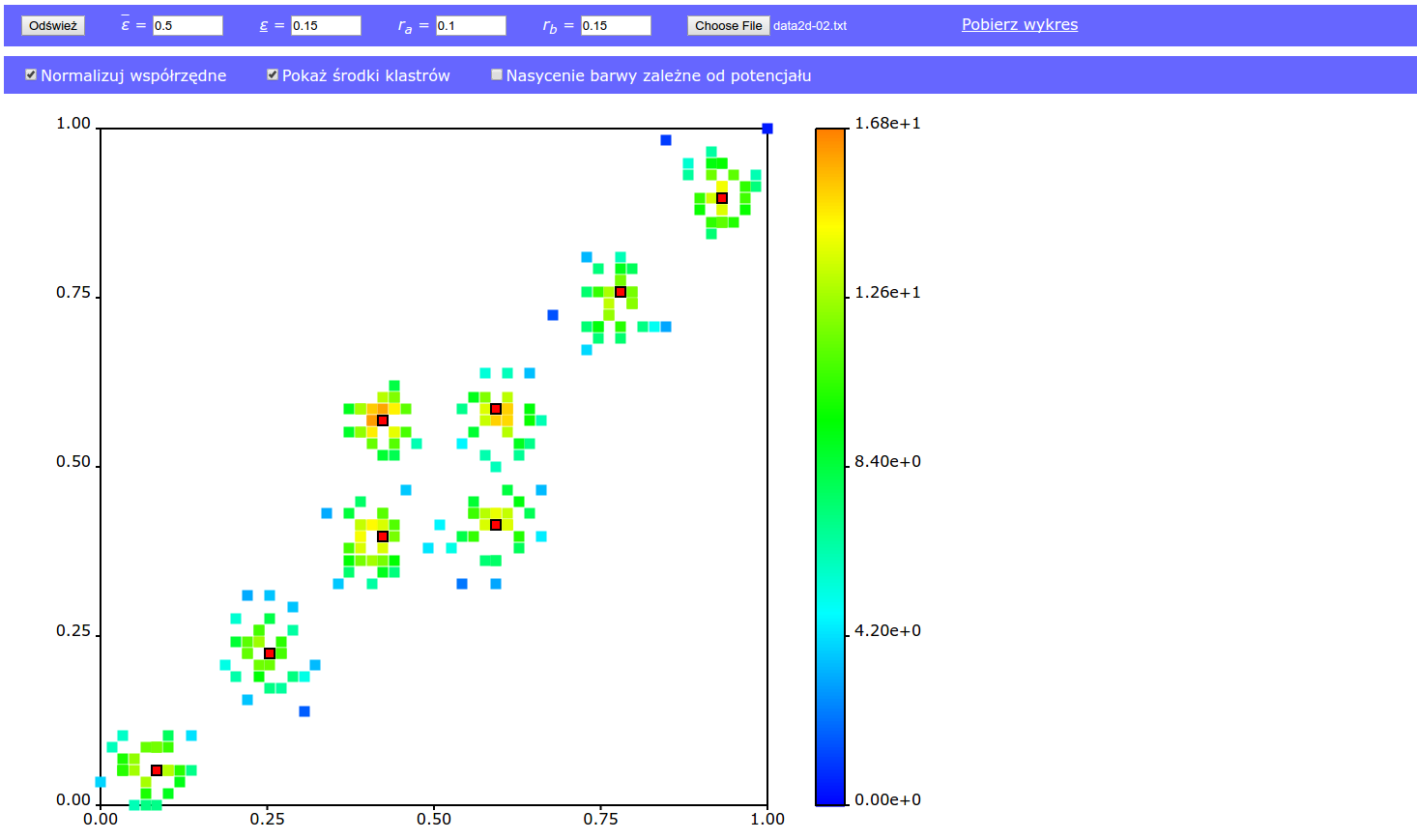The image size is (1417, 840).
Task: Select red cluster center in topmost-right cluster
Action: [x=722, y=198]
